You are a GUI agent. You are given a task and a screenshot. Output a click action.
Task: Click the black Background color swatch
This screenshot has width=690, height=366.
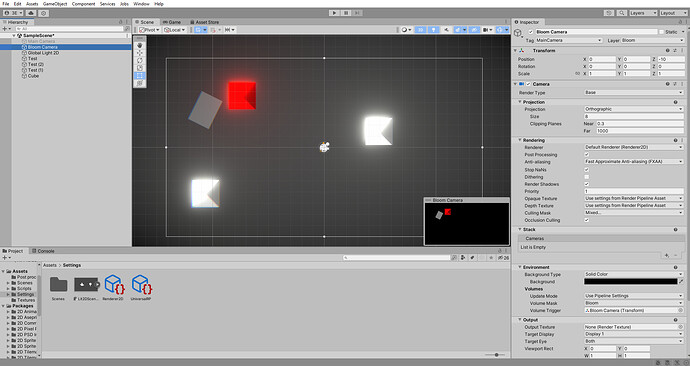pos(631,282)
